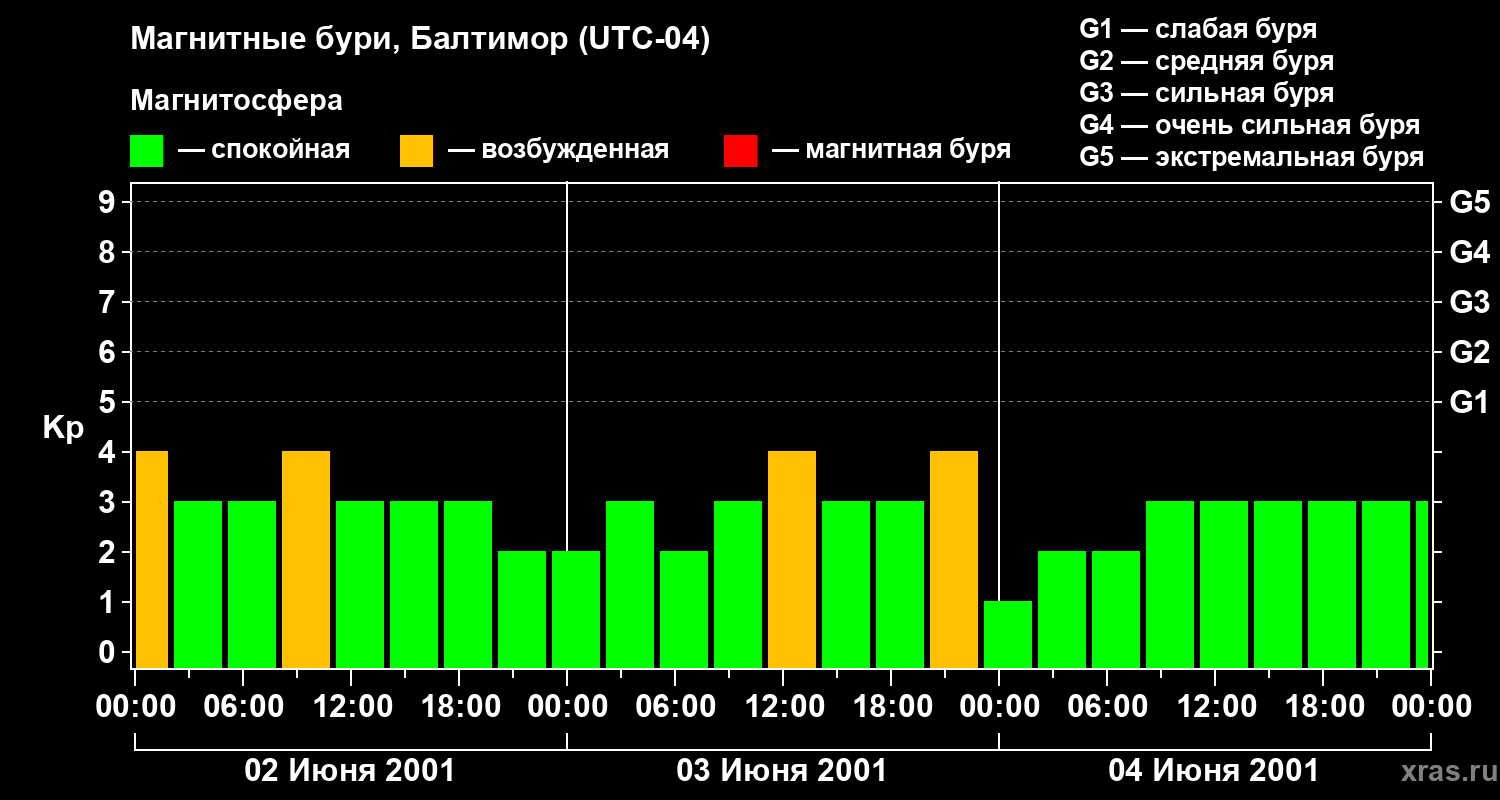Select the date label '04 Июня 2001'
Image resolution: width=1500 pixels, height=800 pixels.
pos(1214,771)
